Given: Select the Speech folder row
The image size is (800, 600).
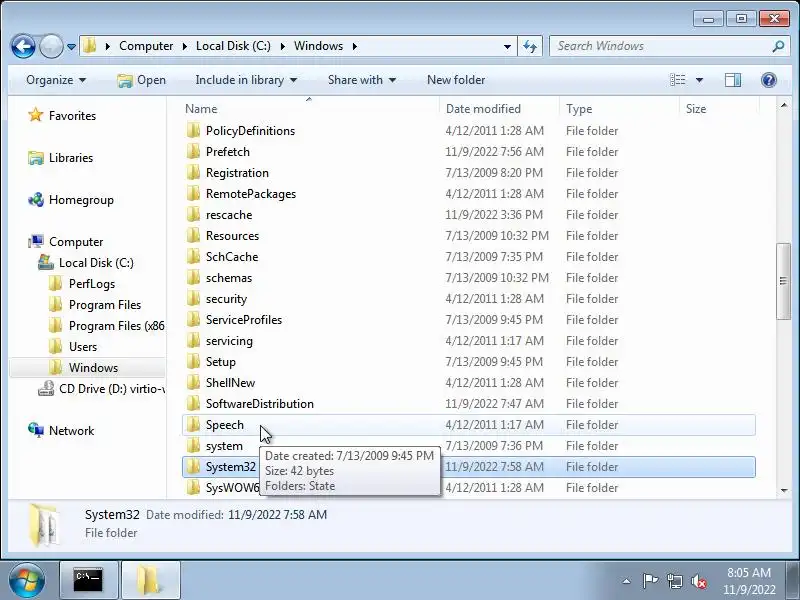Looking at the screenshot, I should click(469, 425).
